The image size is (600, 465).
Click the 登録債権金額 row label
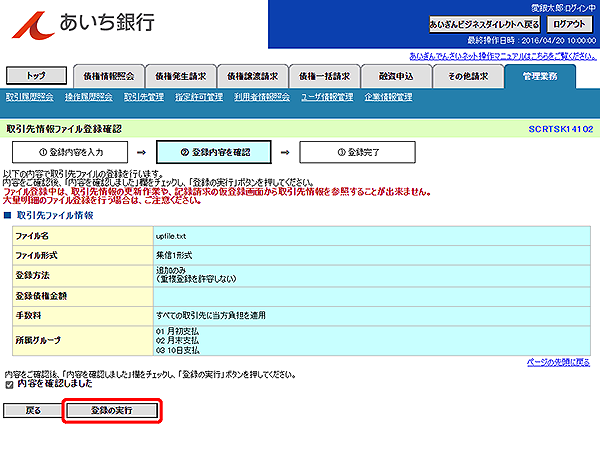[41, 296]
